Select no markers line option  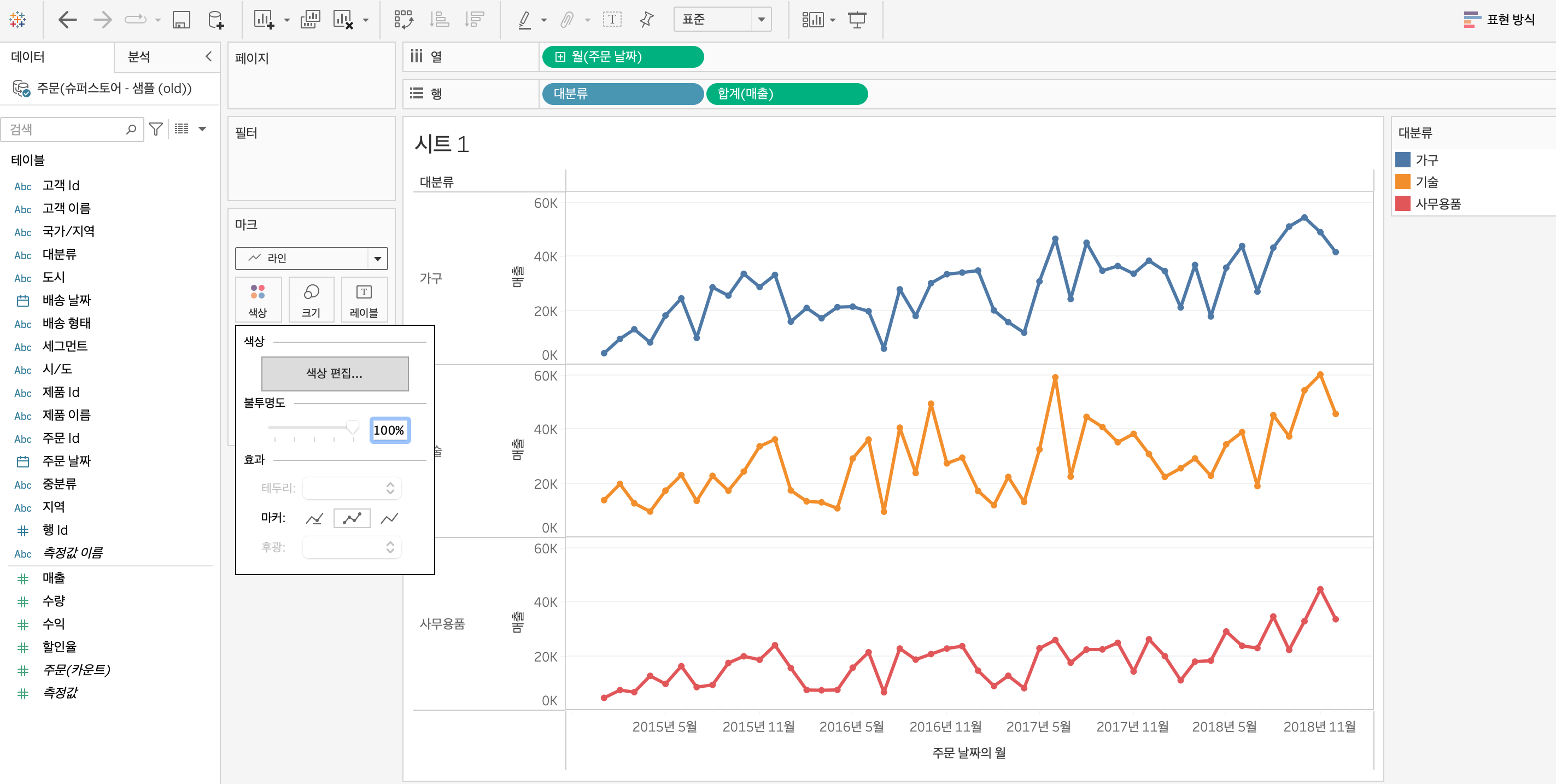tap(390, 518)
